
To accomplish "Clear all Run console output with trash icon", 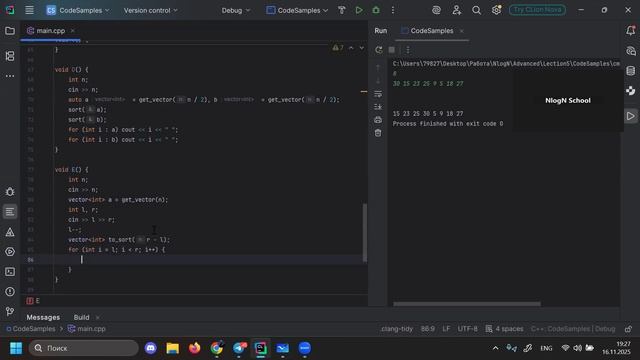I will (x=378, y=133).
